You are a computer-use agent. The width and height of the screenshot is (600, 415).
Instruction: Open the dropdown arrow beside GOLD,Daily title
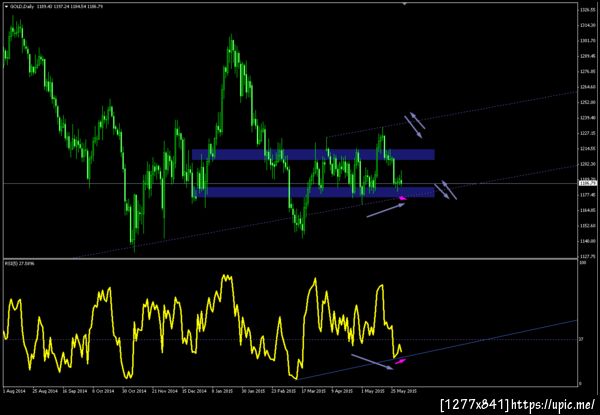(6, 7)
